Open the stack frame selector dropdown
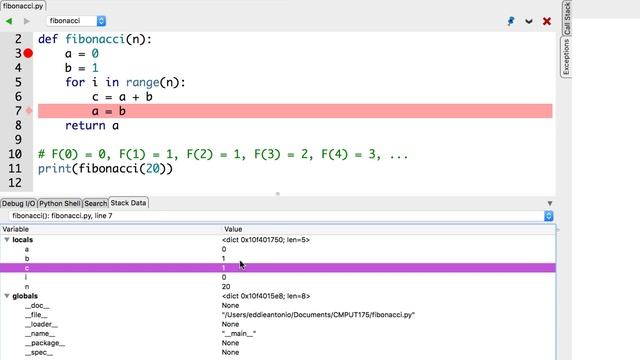This screenshot has height=360, width=640. (549, 216)
